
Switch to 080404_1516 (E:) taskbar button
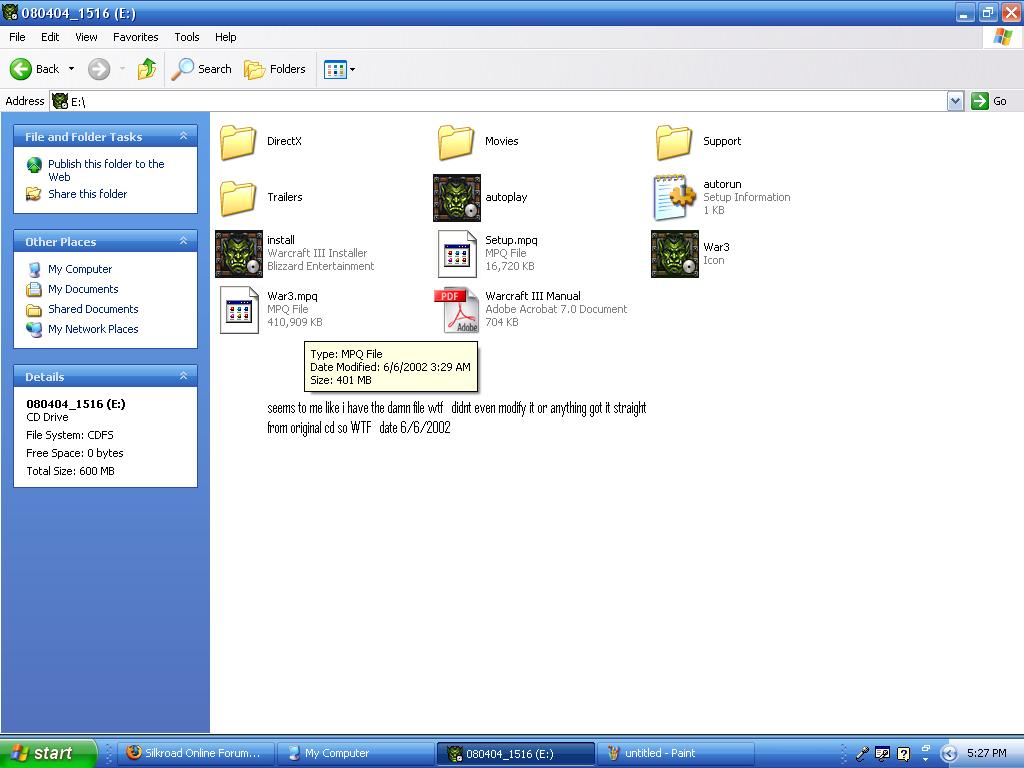pos(515,753)
